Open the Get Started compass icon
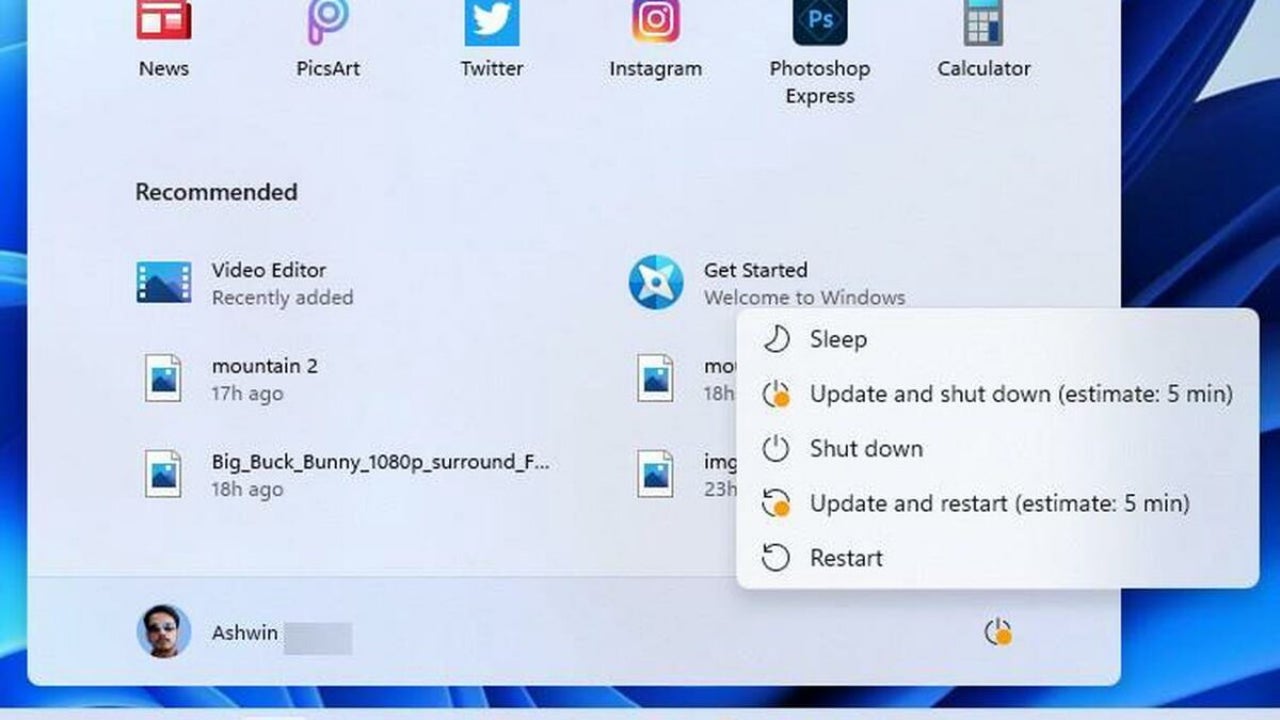This screenshot has width=1280, height=720. 656,283
